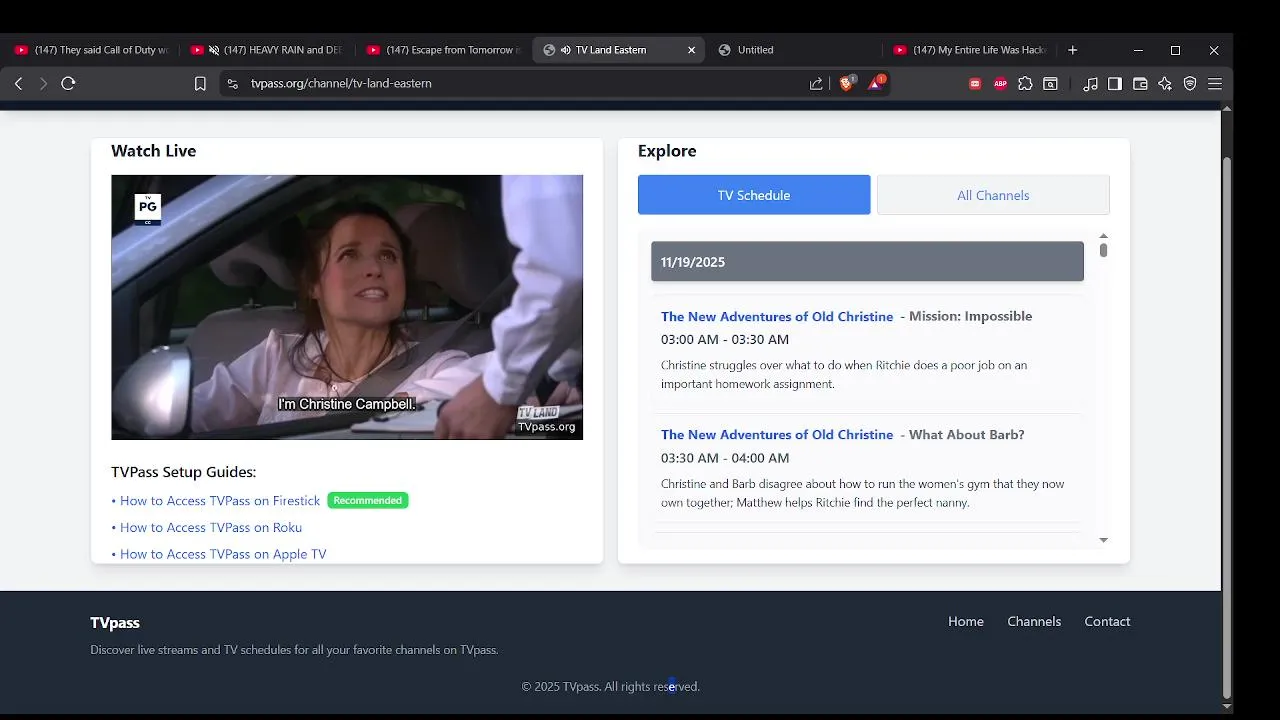Screen dimensions: 1280x720
Task: Click the page scroll down arrow
Action: point(1227,707)
